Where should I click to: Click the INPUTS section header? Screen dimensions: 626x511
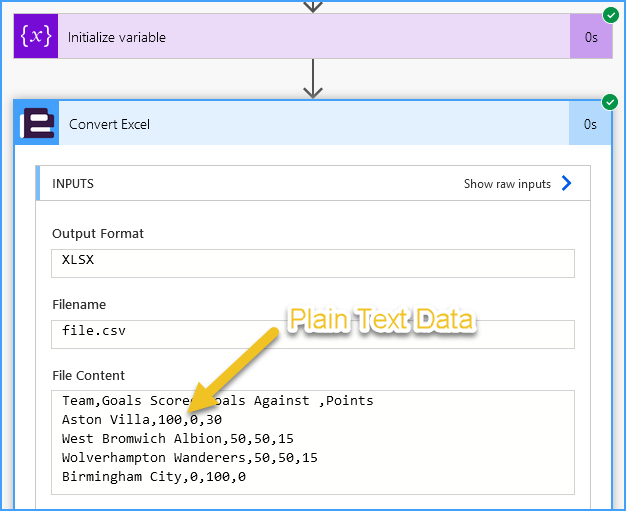[x=313, y=183]
